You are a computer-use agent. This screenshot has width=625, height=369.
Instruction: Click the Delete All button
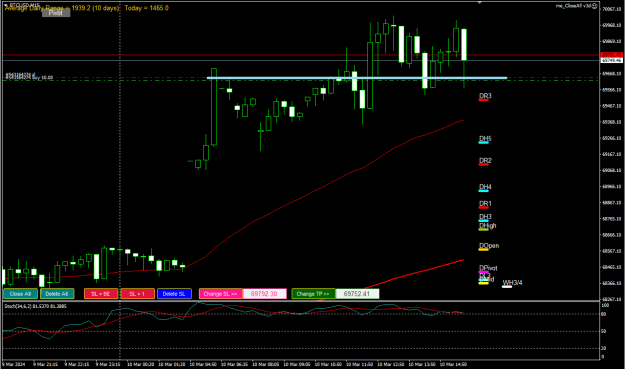tap(57, 294)
